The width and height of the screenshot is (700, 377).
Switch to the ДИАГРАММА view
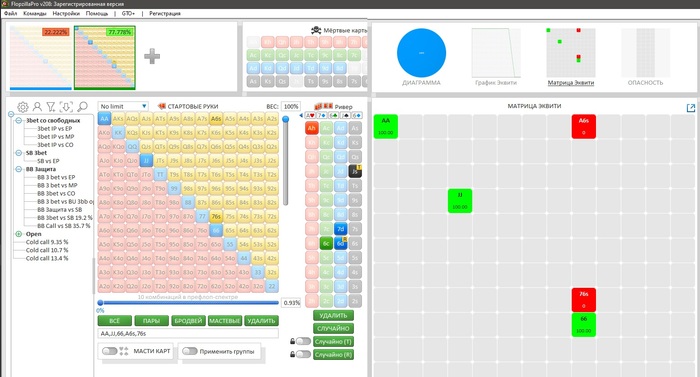point(421,57)
